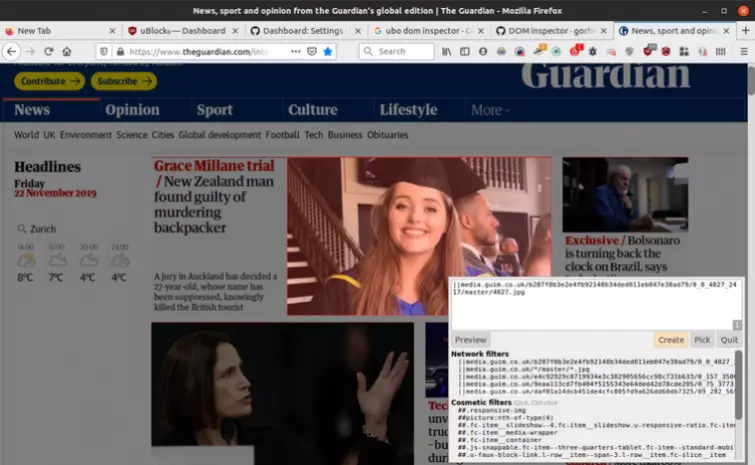Click the vertical bars extension icon

point(721,52)
